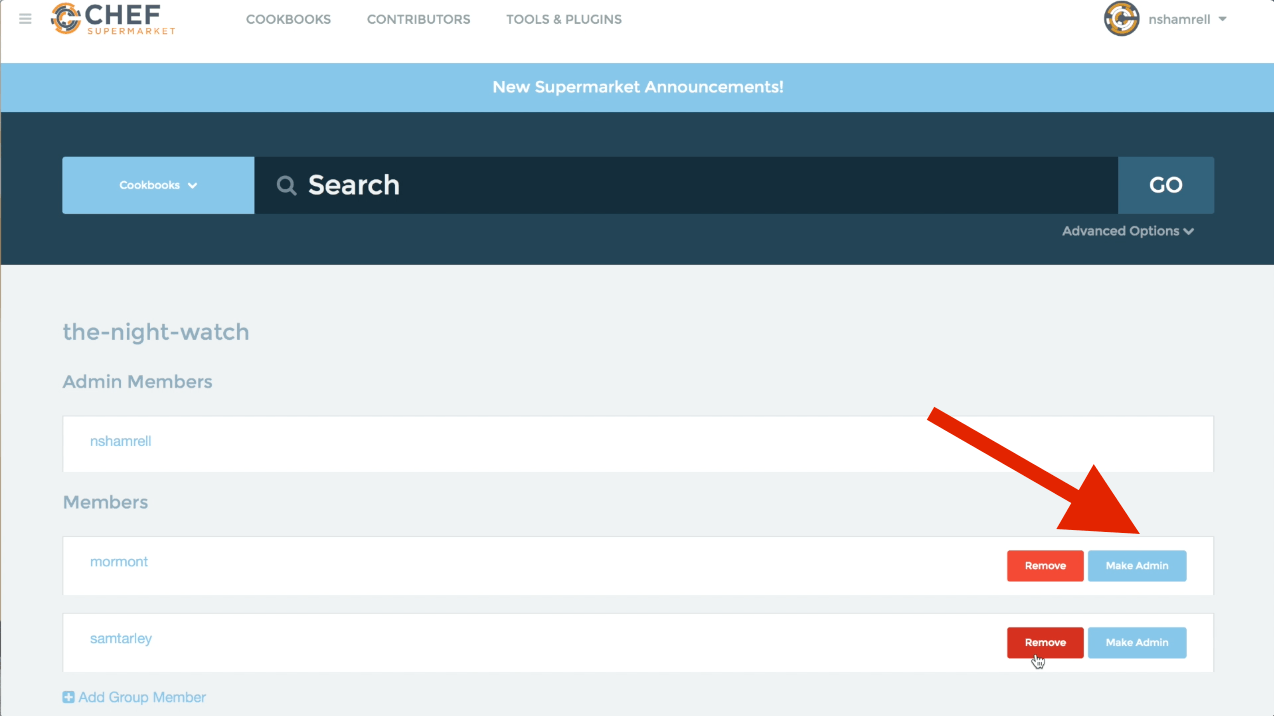The width and height of the screenshot is (1274, 716).
Task: Remove mormont from the group
Action: (1044, 566)
